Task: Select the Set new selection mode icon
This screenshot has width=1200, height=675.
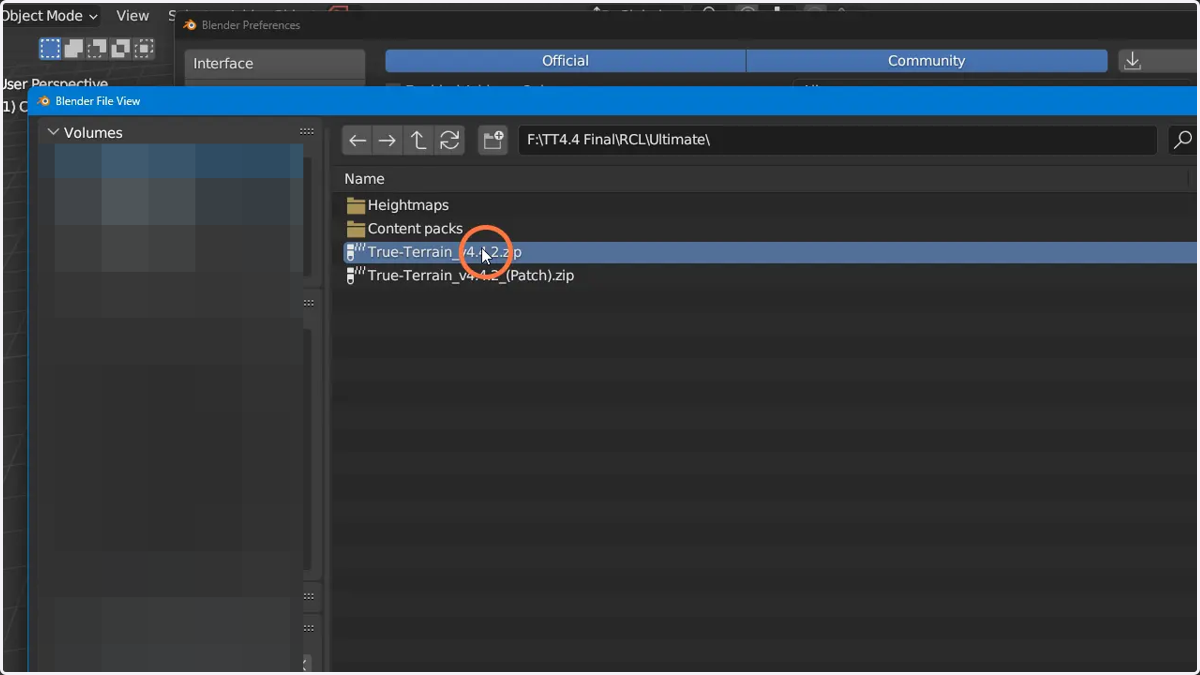Action: pos(50,48)
